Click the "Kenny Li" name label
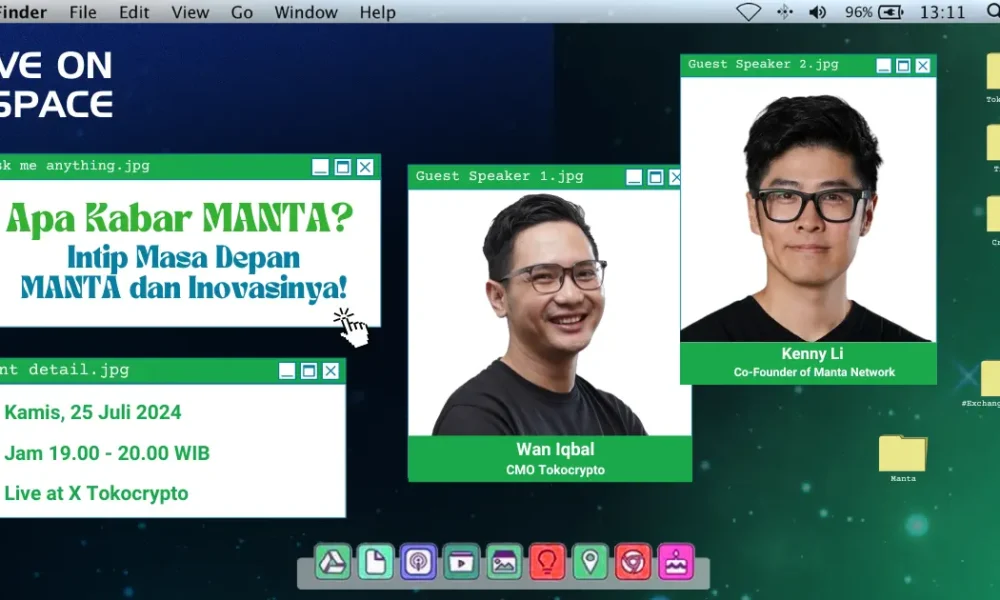The image size is (1000, 600). 812,354
